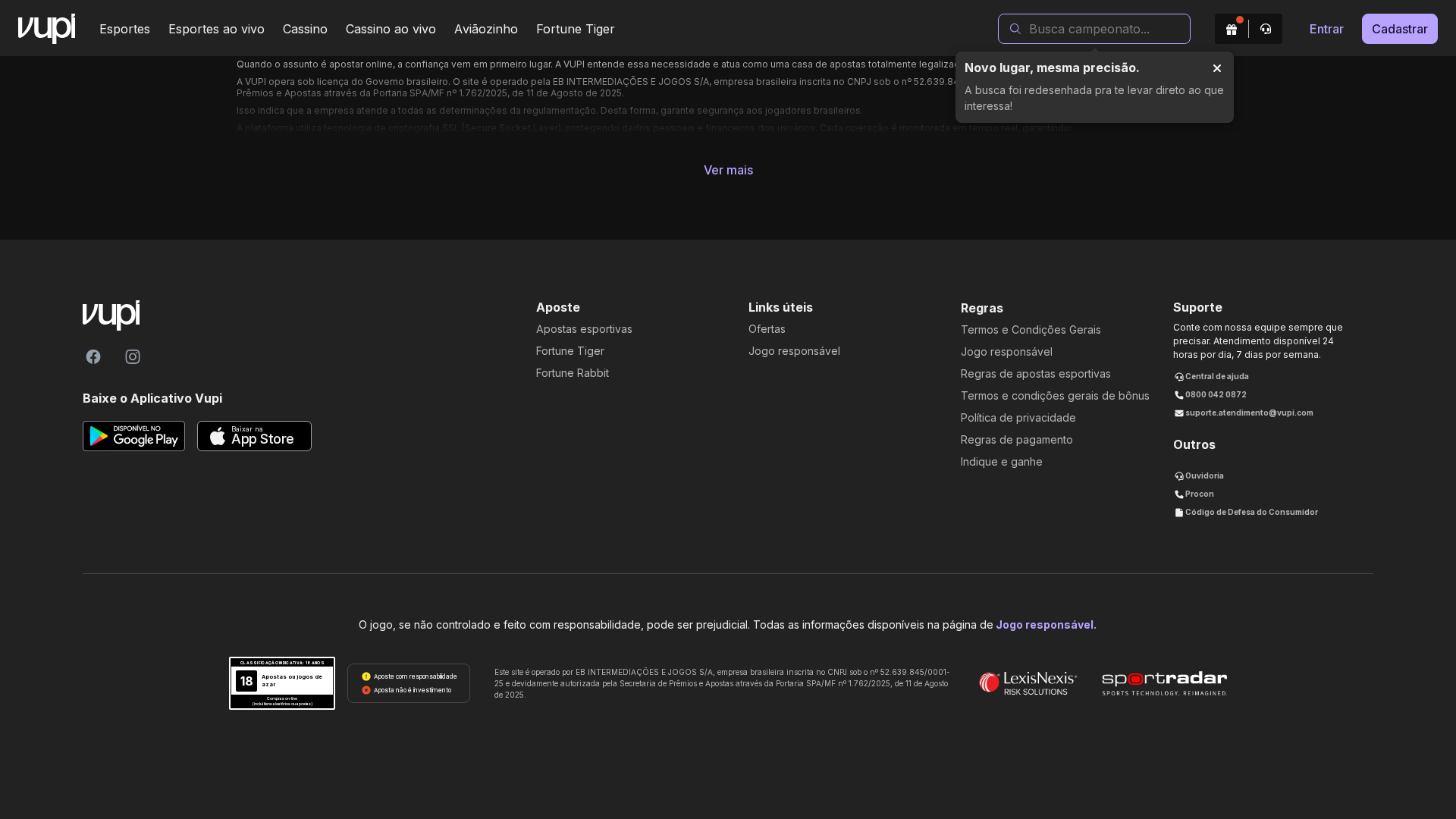Click the Cadastrar sign-up button

pyautogui.click(x=1400, y=29)
